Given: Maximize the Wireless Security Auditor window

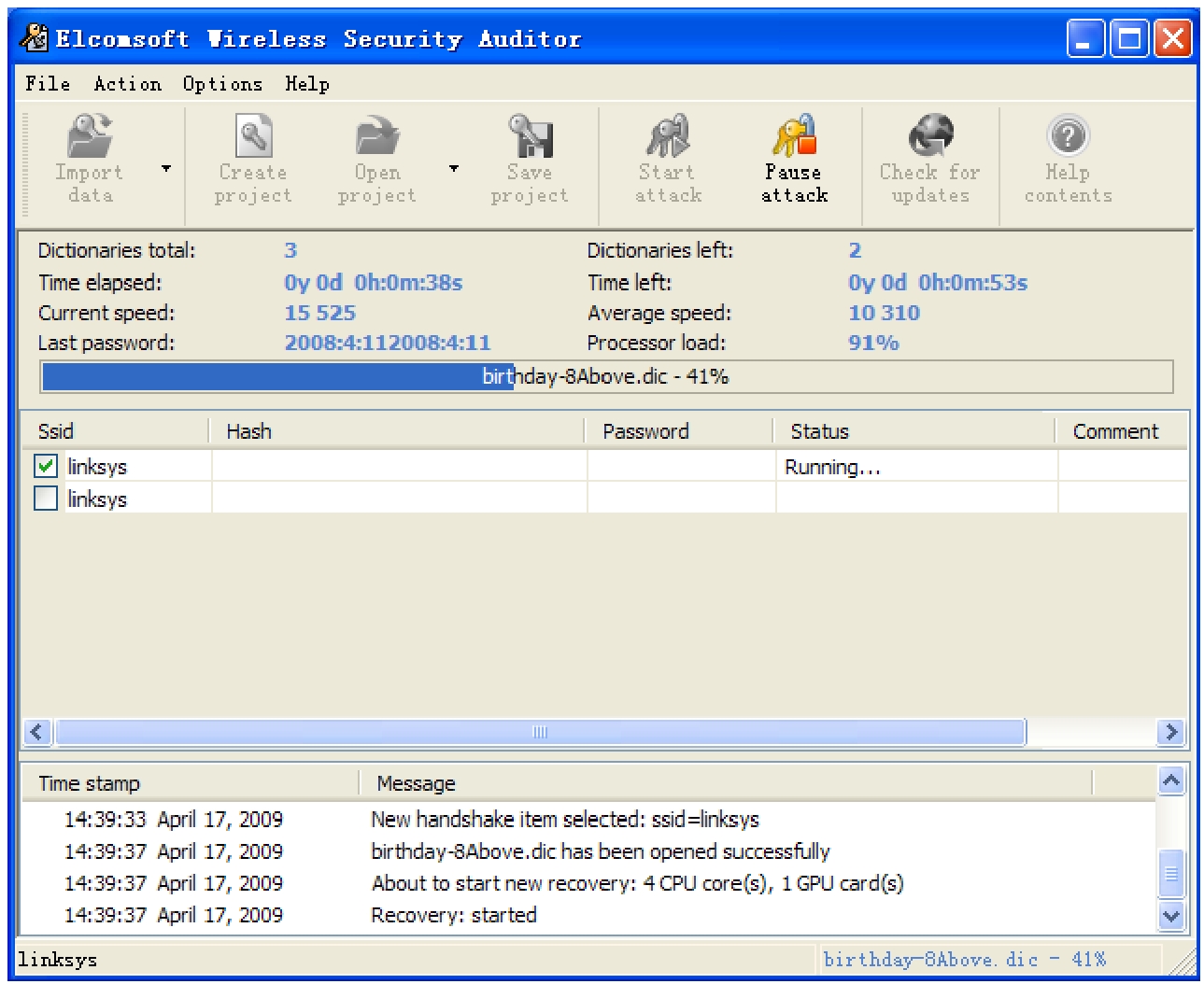Looking at the screenshot, I should click(1129, 39).
